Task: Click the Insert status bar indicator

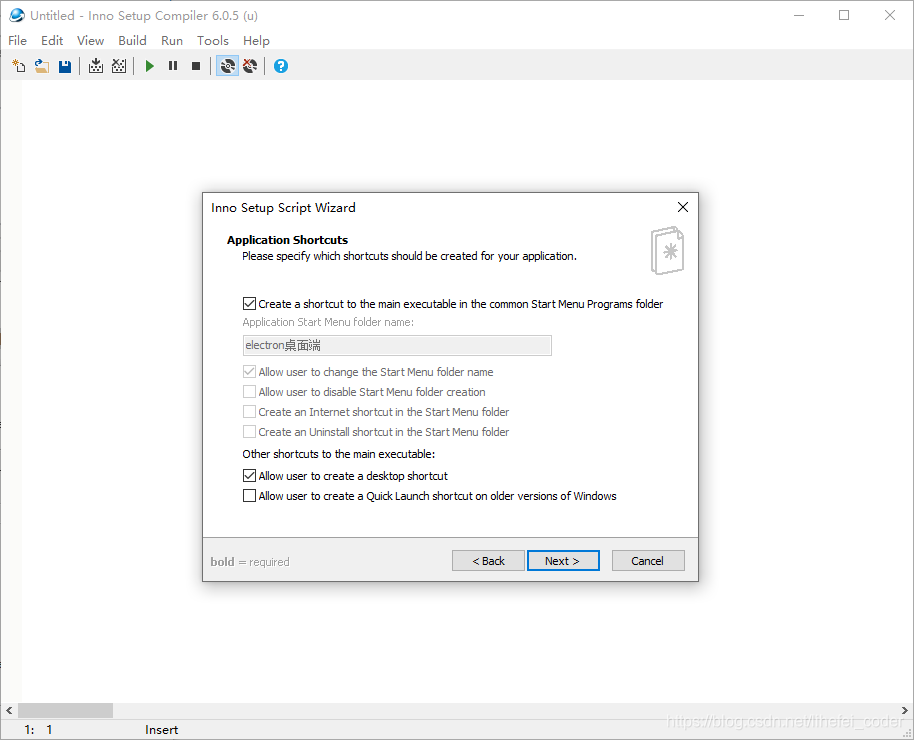Action: click(x=161, y=730)
